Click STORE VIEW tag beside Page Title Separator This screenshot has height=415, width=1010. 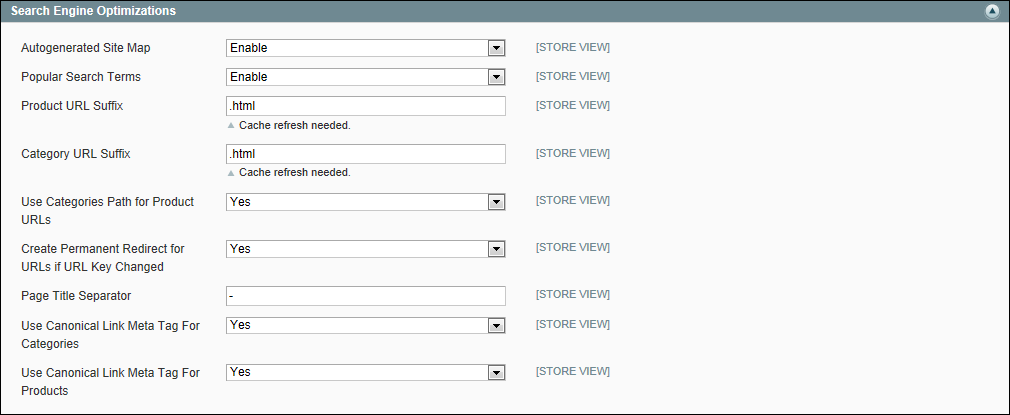tap(573, 294)
